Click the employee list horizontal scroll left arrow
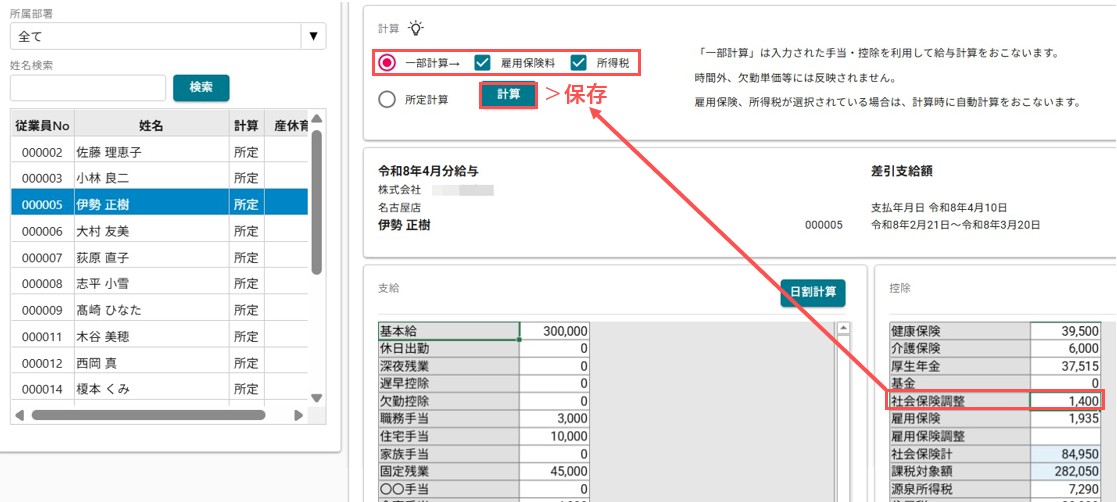1117x502 pixels. 19,415
